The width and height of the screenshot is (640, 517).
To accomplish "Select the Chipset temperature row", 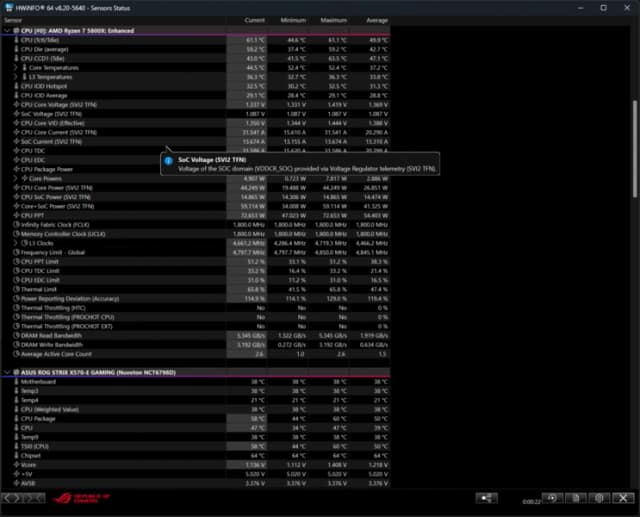I will (x=196, y=455).
